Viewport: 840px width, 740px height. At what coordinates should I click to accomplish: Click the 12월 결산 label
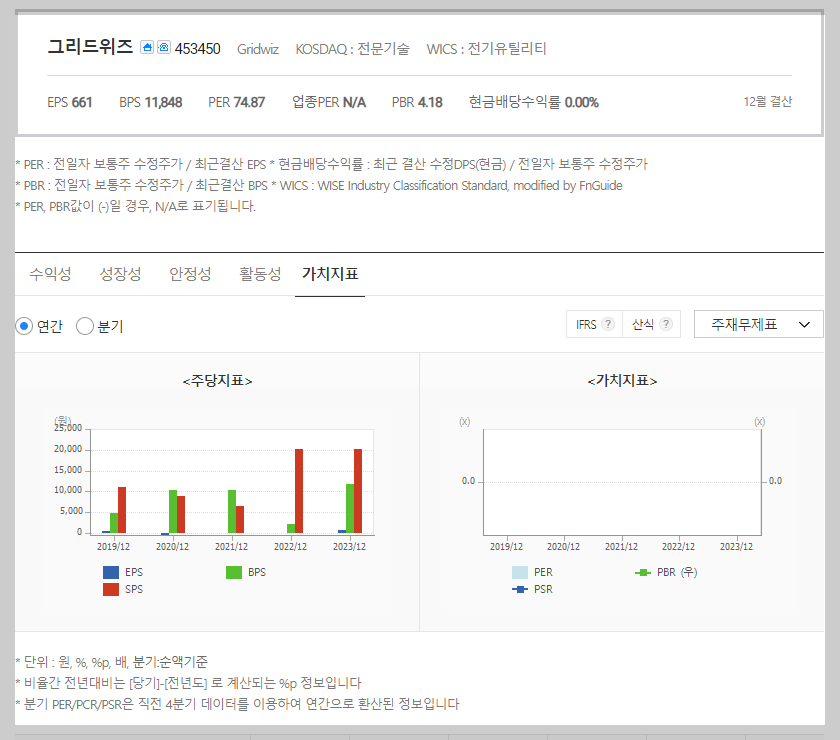pos(768,101)
